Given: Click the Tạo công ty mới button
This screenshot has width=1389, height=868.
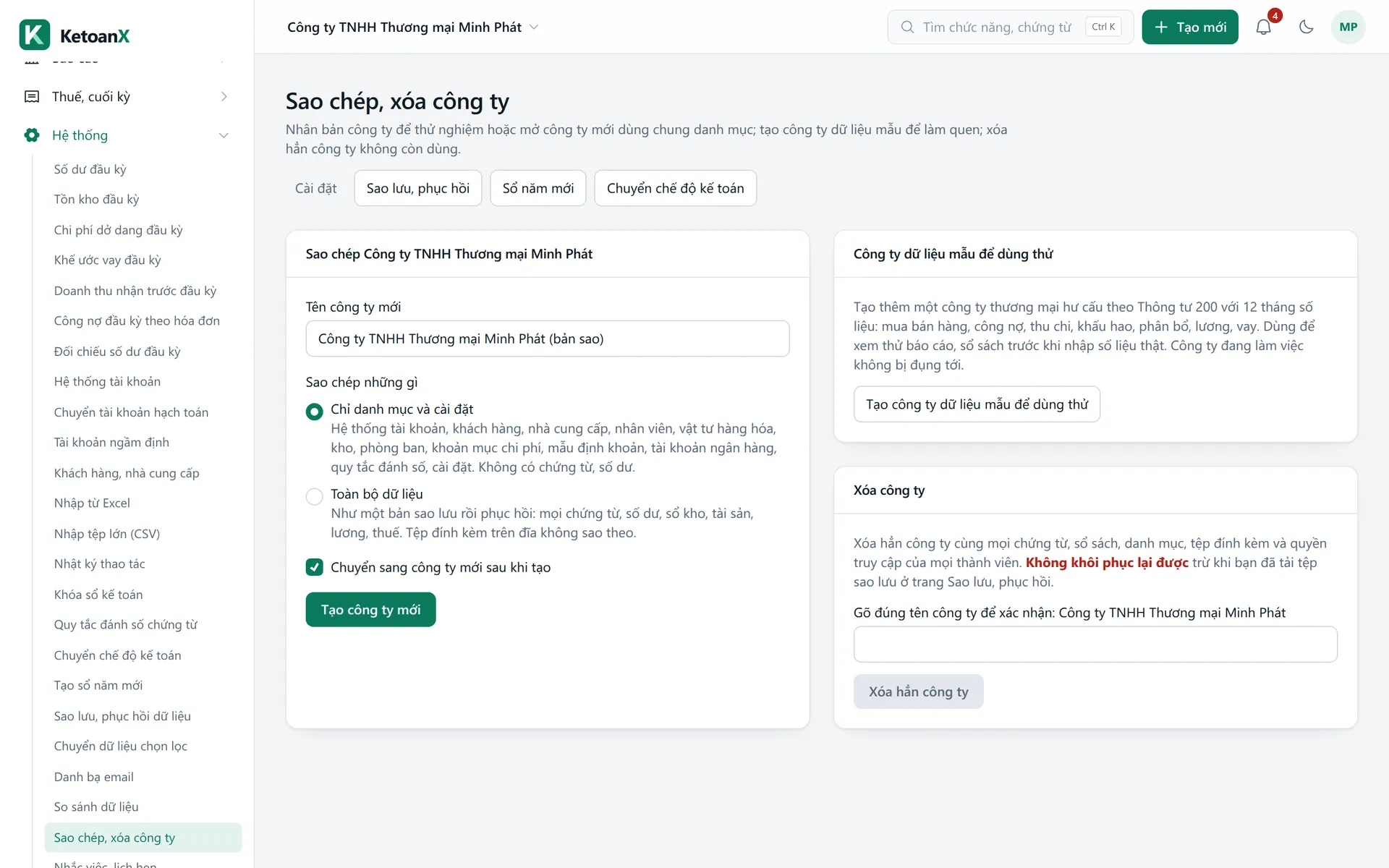Looking at the screenshot, I should click(370, 610).
